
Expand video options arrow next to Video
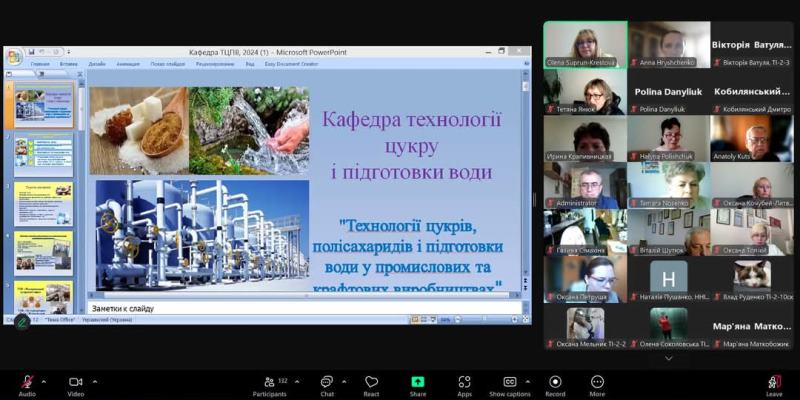95,381
